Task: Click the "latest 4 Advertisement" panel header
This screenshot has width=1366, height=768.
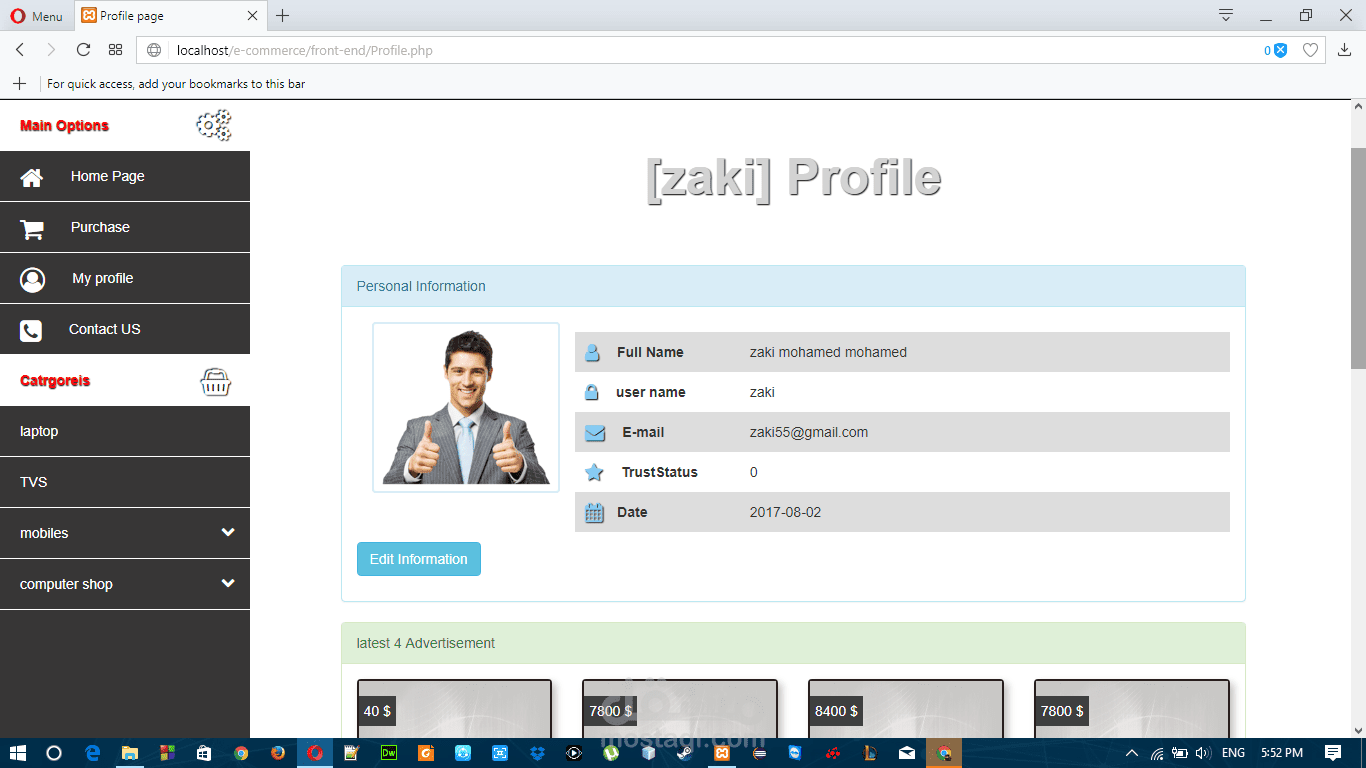Action: pyautogui.click(x=793, y=643)
